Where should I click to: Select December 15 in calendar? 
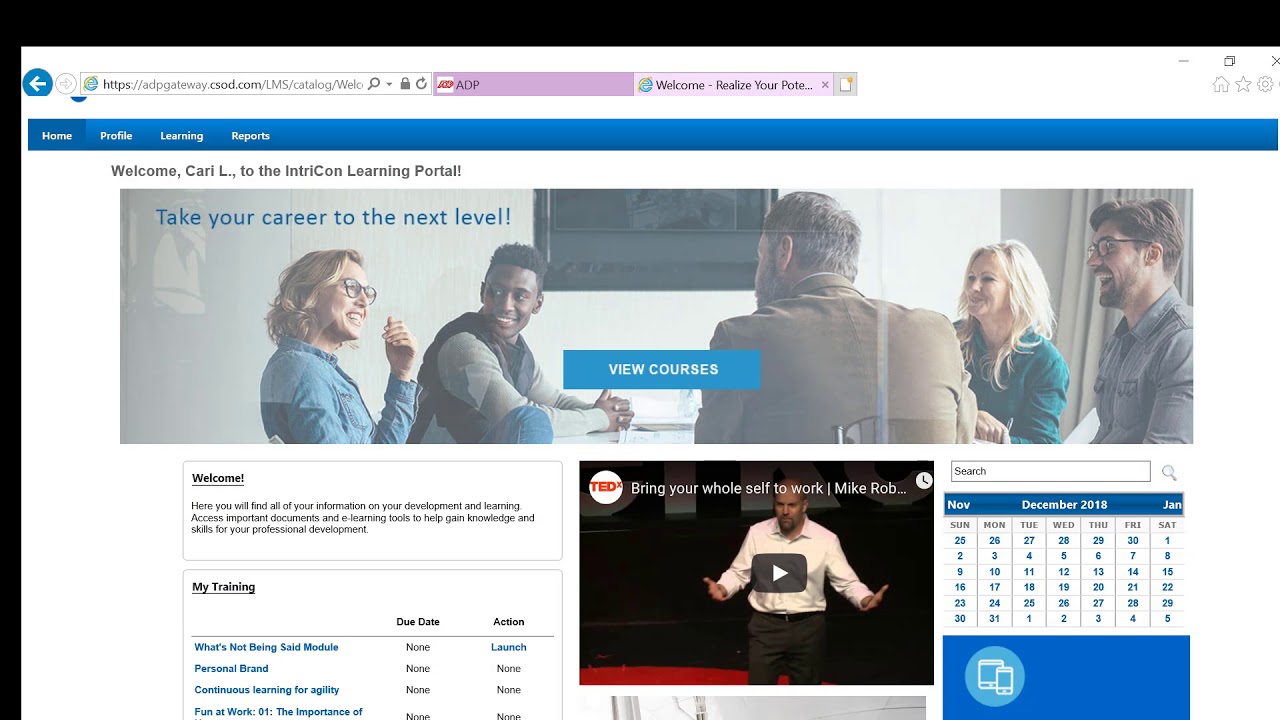(1167, 572)
